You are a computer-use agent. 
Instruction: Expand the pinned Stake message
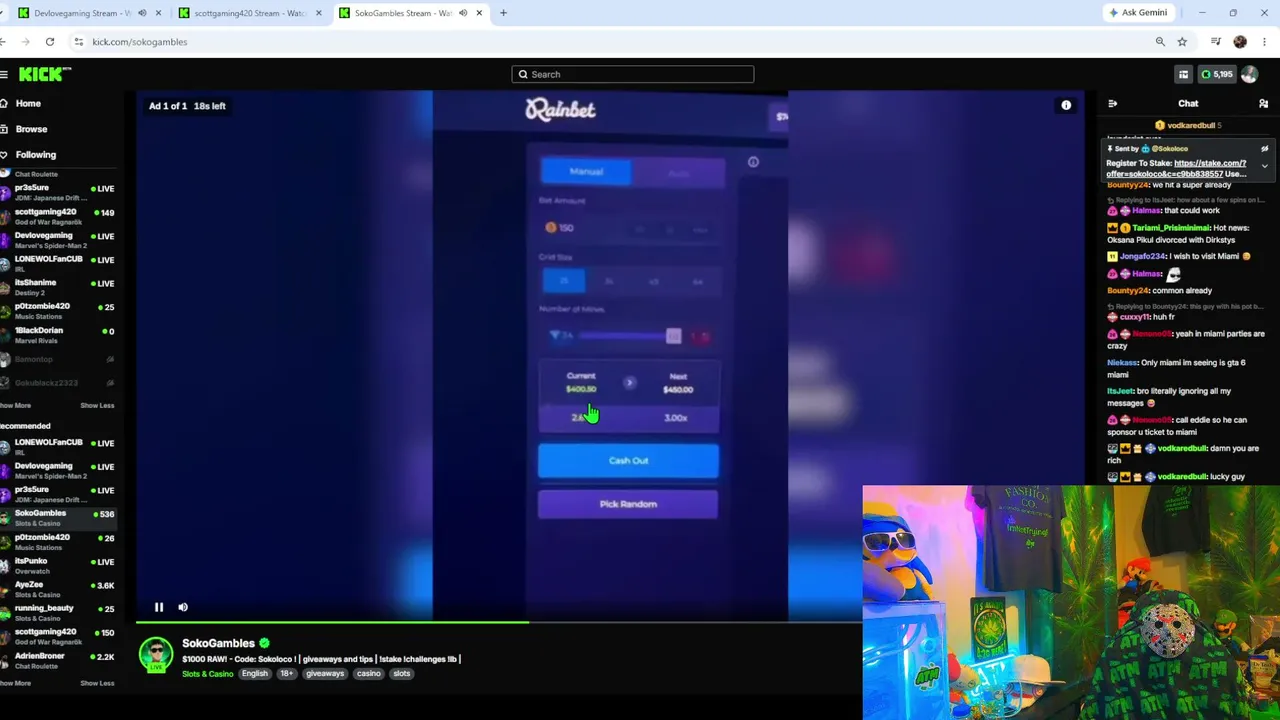click(1264, 166)
